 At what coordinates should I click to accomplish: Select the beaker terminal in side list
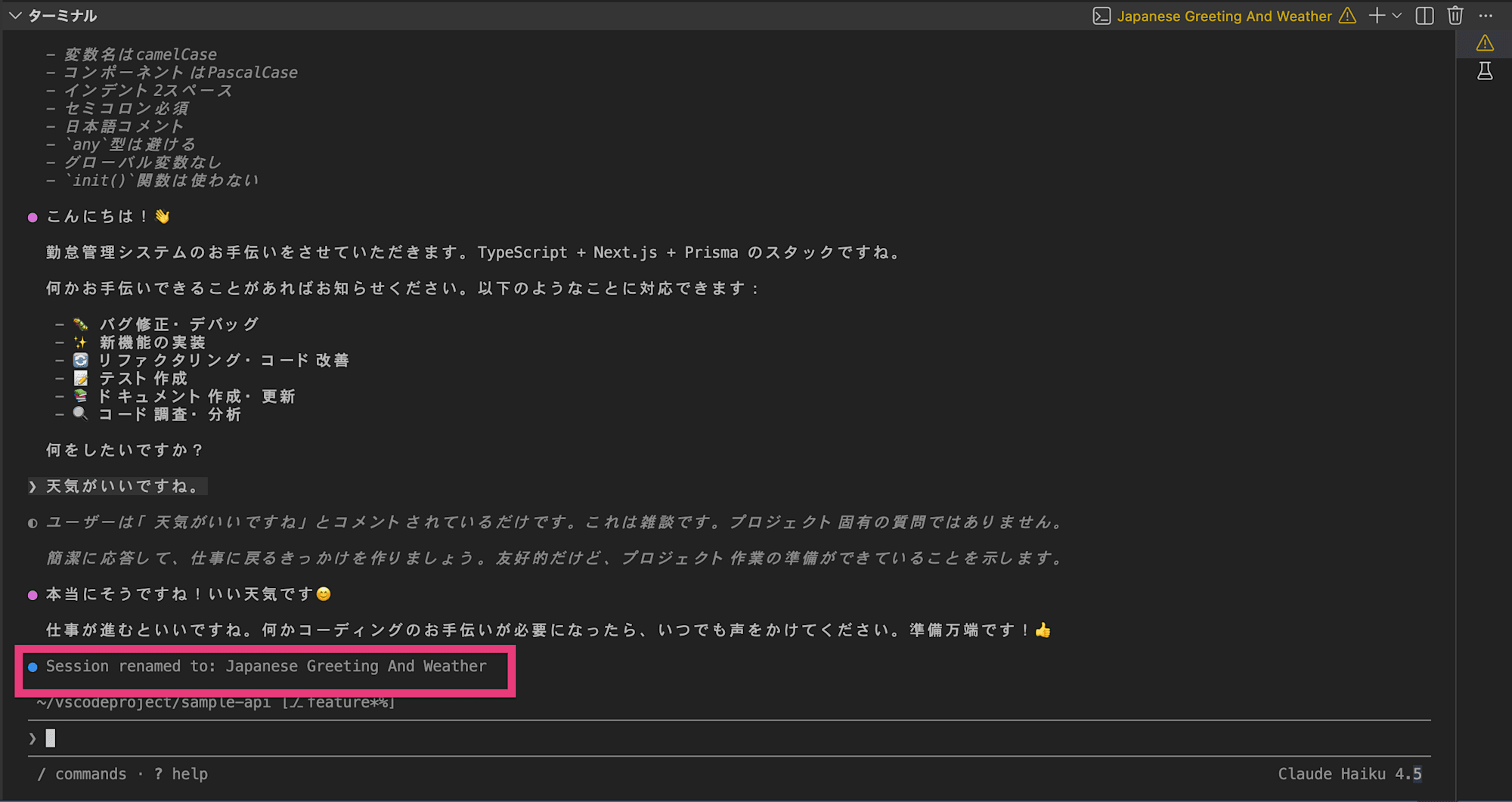[1485, 71]
